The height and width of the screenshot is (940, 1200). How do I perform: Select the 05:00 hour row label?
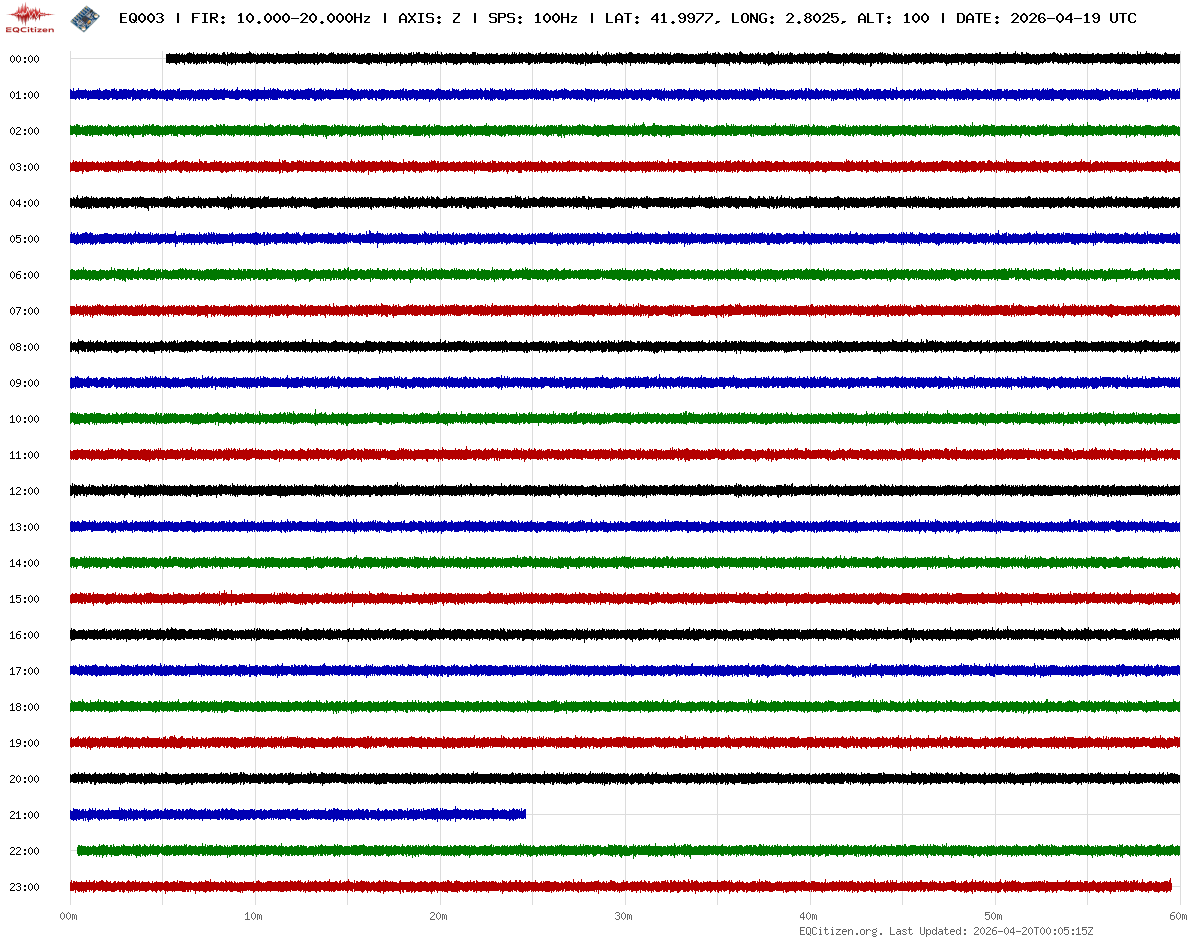coord(24,239)
